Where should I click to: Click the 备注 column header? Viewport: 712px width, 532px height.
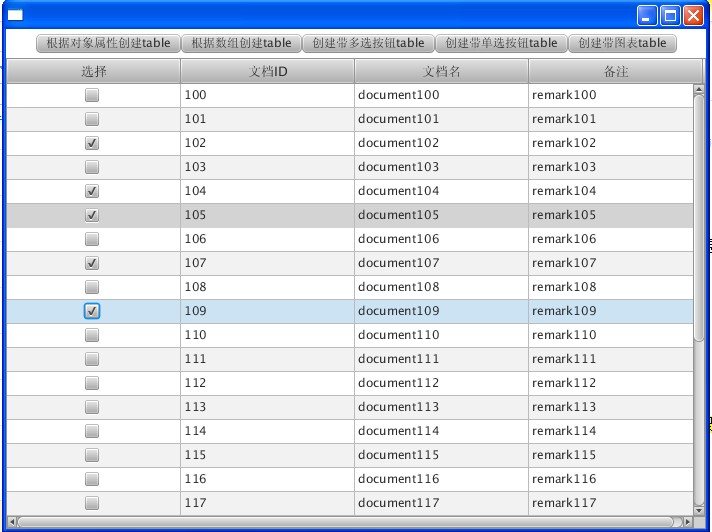pos(615,71)
